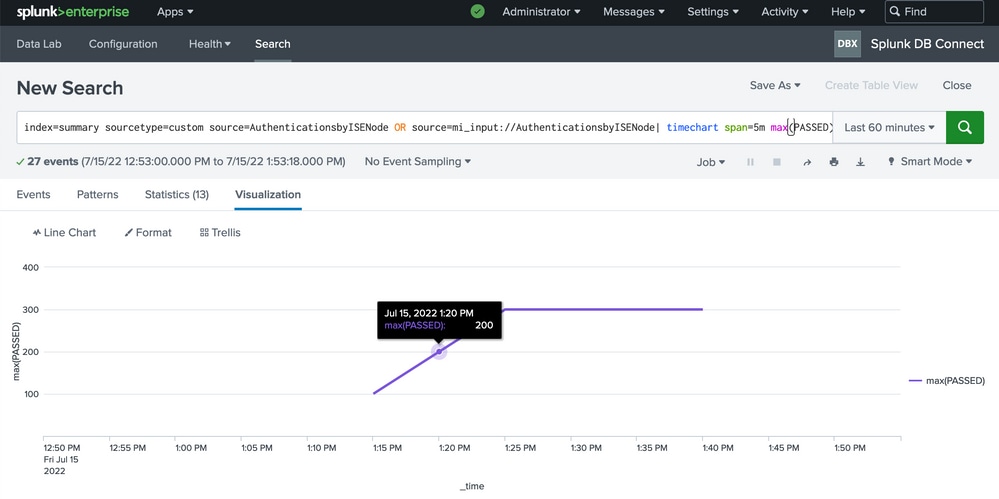Viewport: 999px width, 499px height.
Task: Open the Settings menu
Action: (x=713, y=11)
